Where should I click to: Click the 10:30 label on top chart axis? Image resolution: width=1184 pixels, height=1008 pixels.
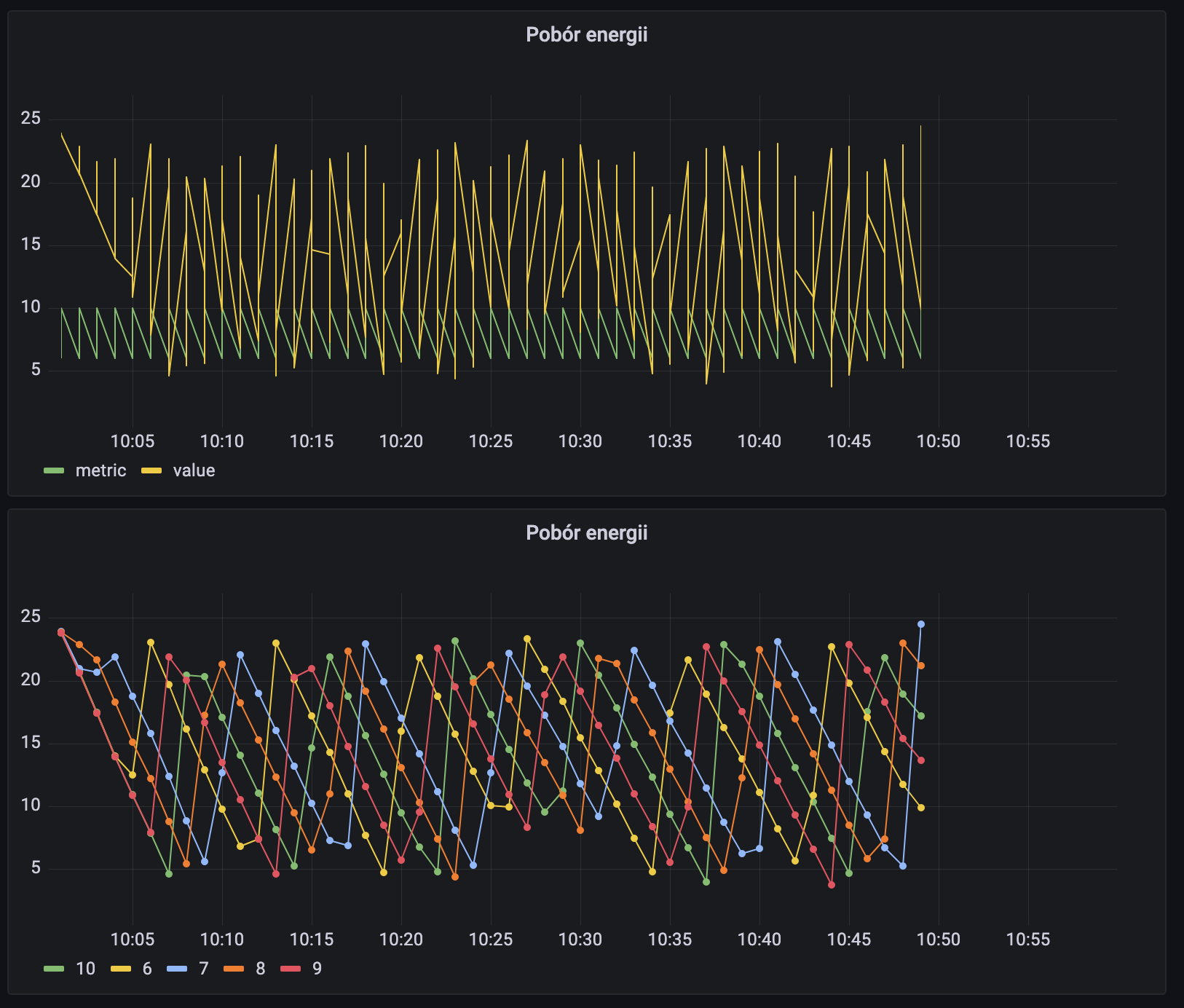580,441
